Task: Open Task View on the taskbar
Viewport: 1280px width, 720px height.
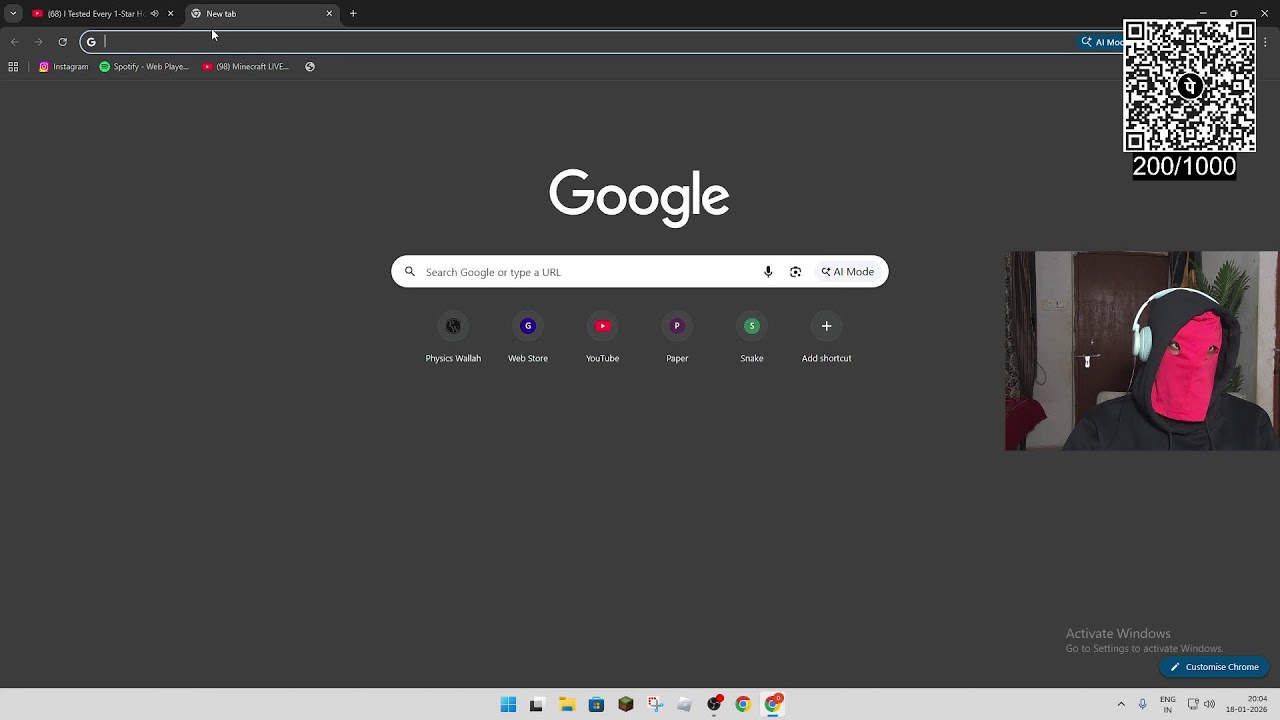Action: (537, 705)
